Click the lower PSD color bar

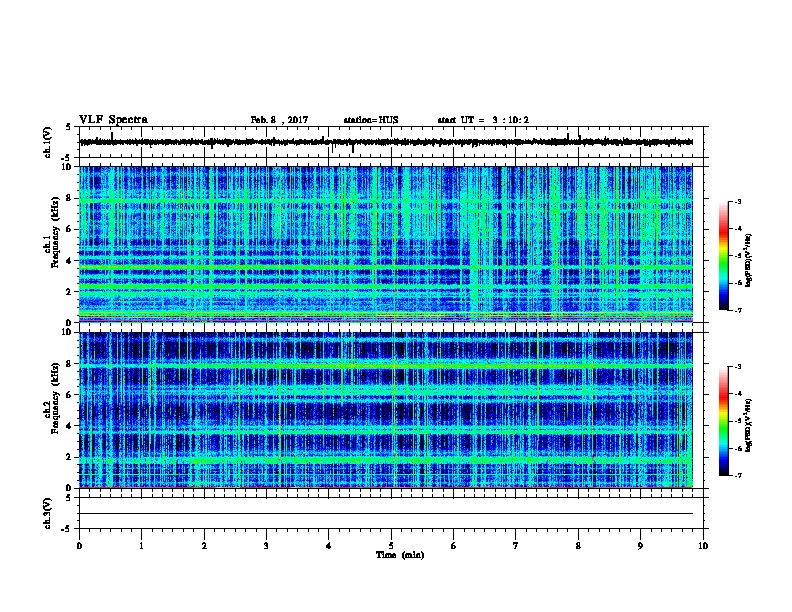723,421
